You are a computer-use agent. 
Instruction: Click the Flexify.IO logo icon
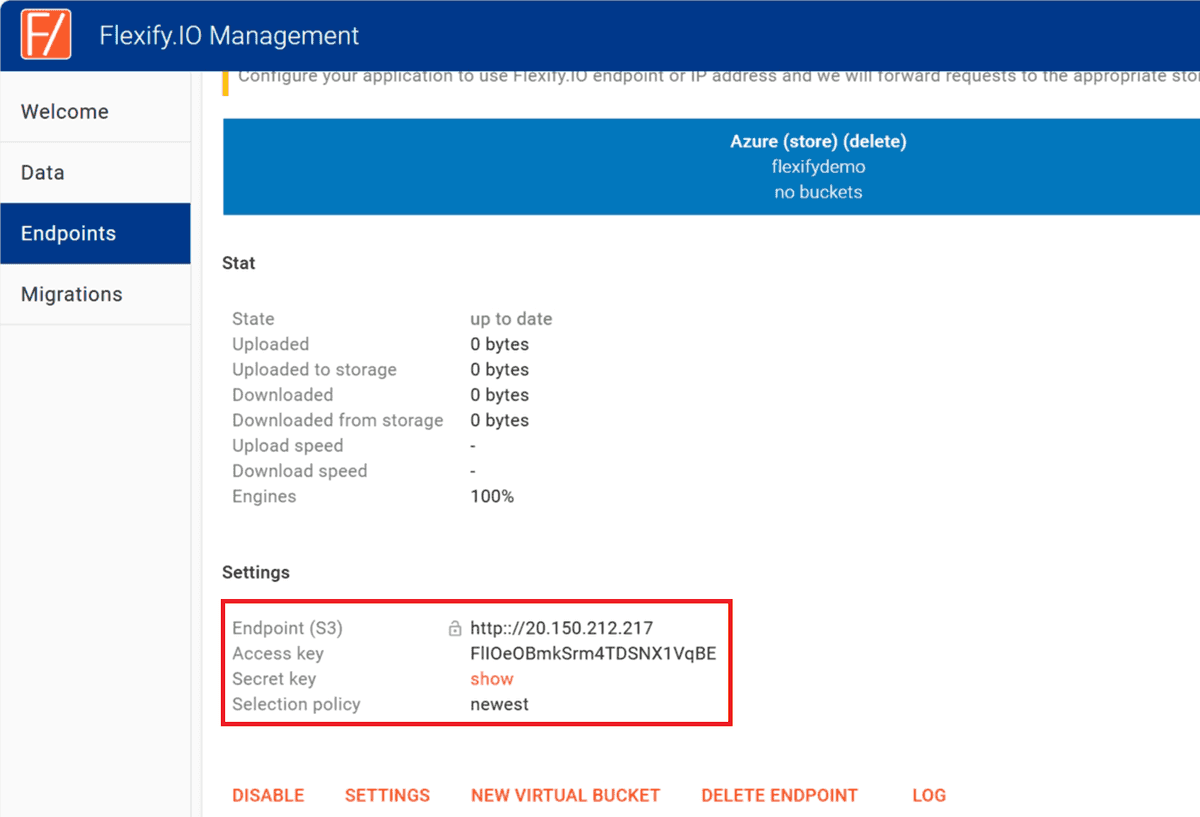pyautogui.click(x=44, y=33)
